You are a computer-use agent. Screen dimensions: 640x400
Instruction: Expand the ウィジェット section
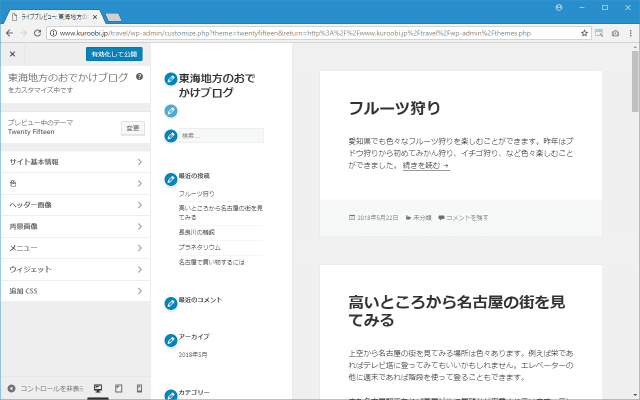tap(75, 269)
